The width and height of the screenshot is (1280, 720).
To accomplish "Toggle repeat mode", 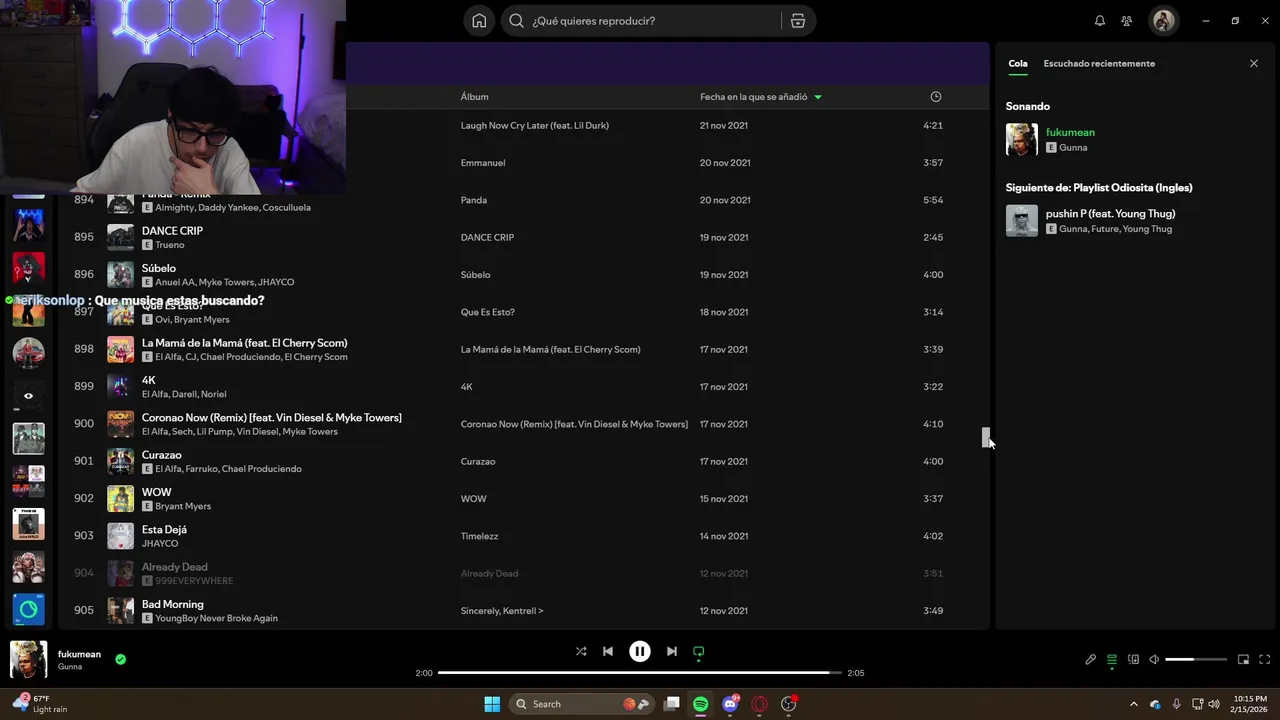I will point(699,651).
